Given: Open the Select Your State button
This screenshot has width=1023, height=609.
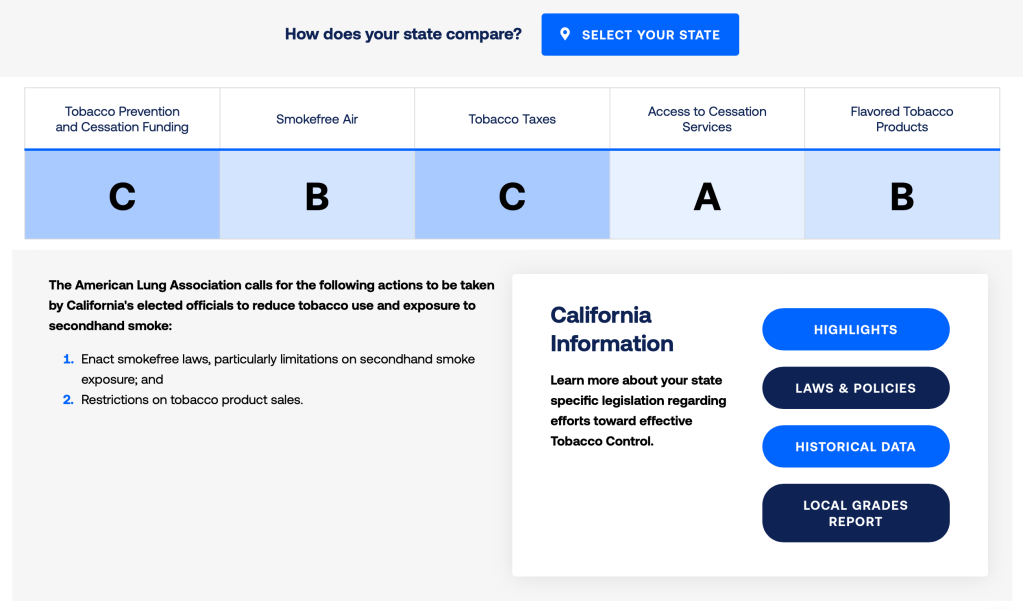Looking at the screenshot, I should [x=640, y=35].
